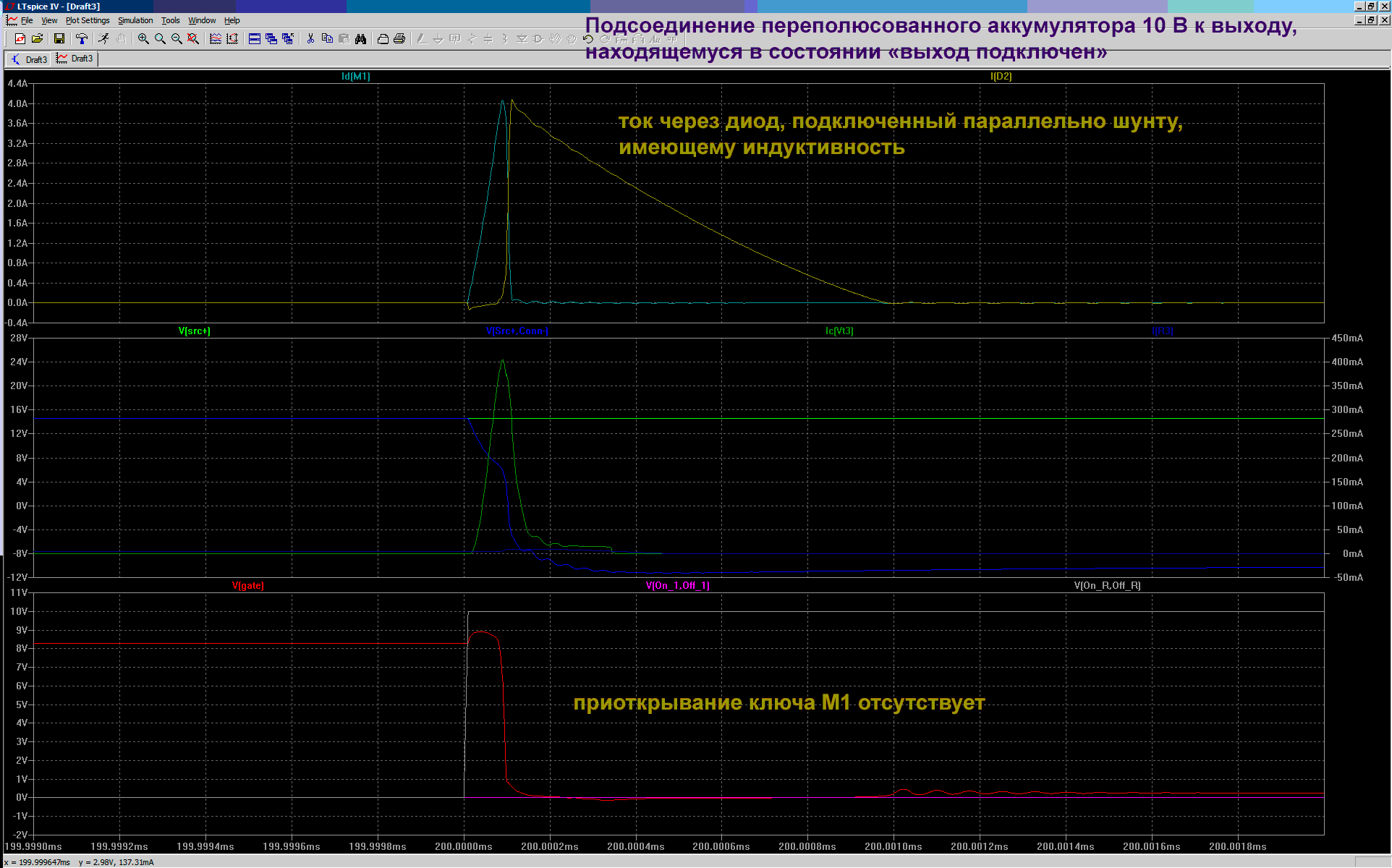The image size is (1392, 868).
Task: Click the I(D2) trace label
Action: pyautogui.click(x=1001, y=76)
